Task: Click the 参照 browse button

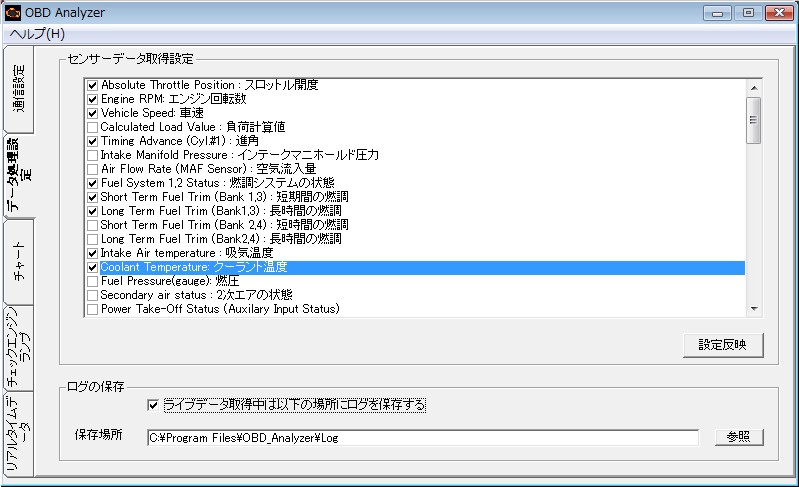Action: 739,437
